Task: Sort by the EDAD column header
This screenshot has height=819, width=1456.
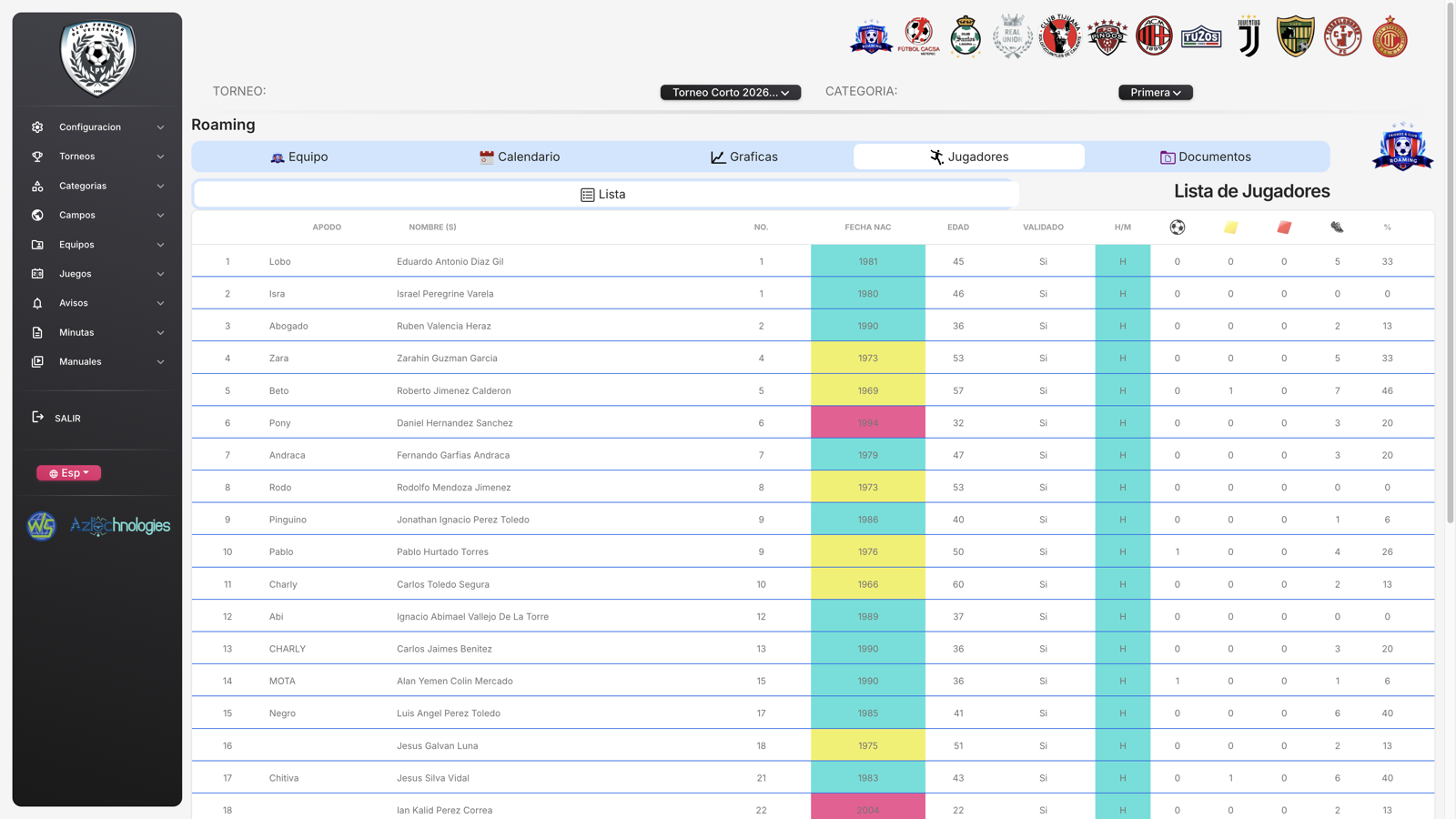Action: coord(958,227)
